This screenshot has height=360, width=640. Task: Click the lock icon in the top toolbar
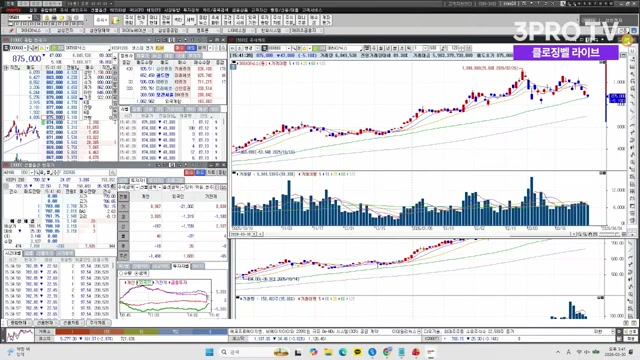point(46,18)
